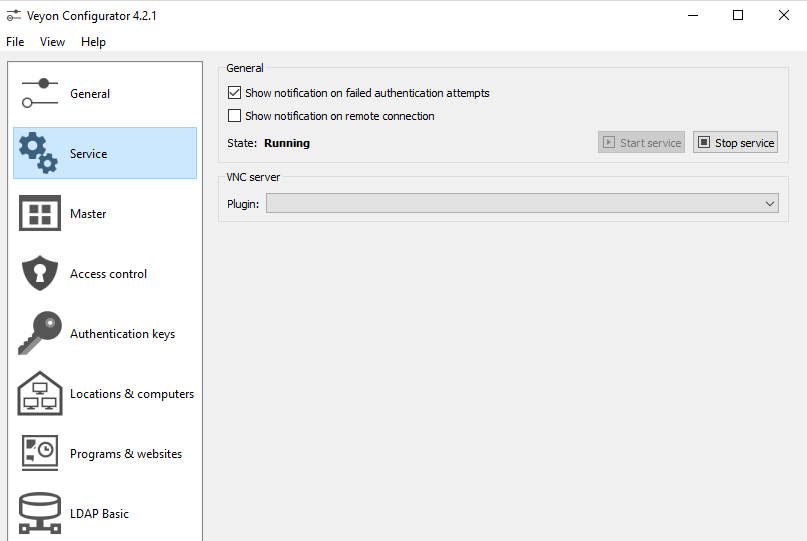The height and width of the screenshot is (541, 807).
Task: Click the Running state text
Action: [x=287, y=143]
